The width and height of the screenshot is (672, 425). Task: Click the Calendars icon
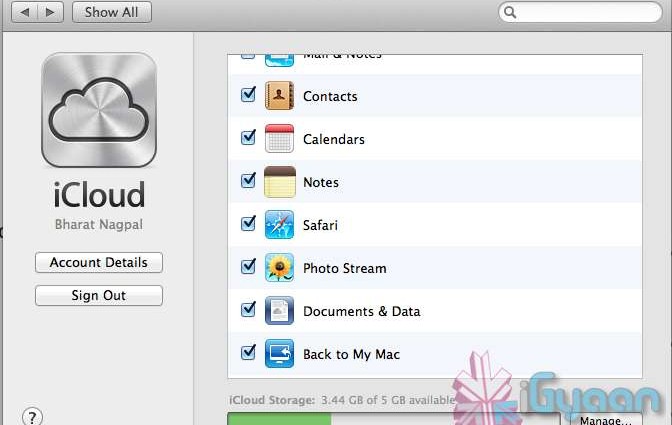tap(279, 139)
